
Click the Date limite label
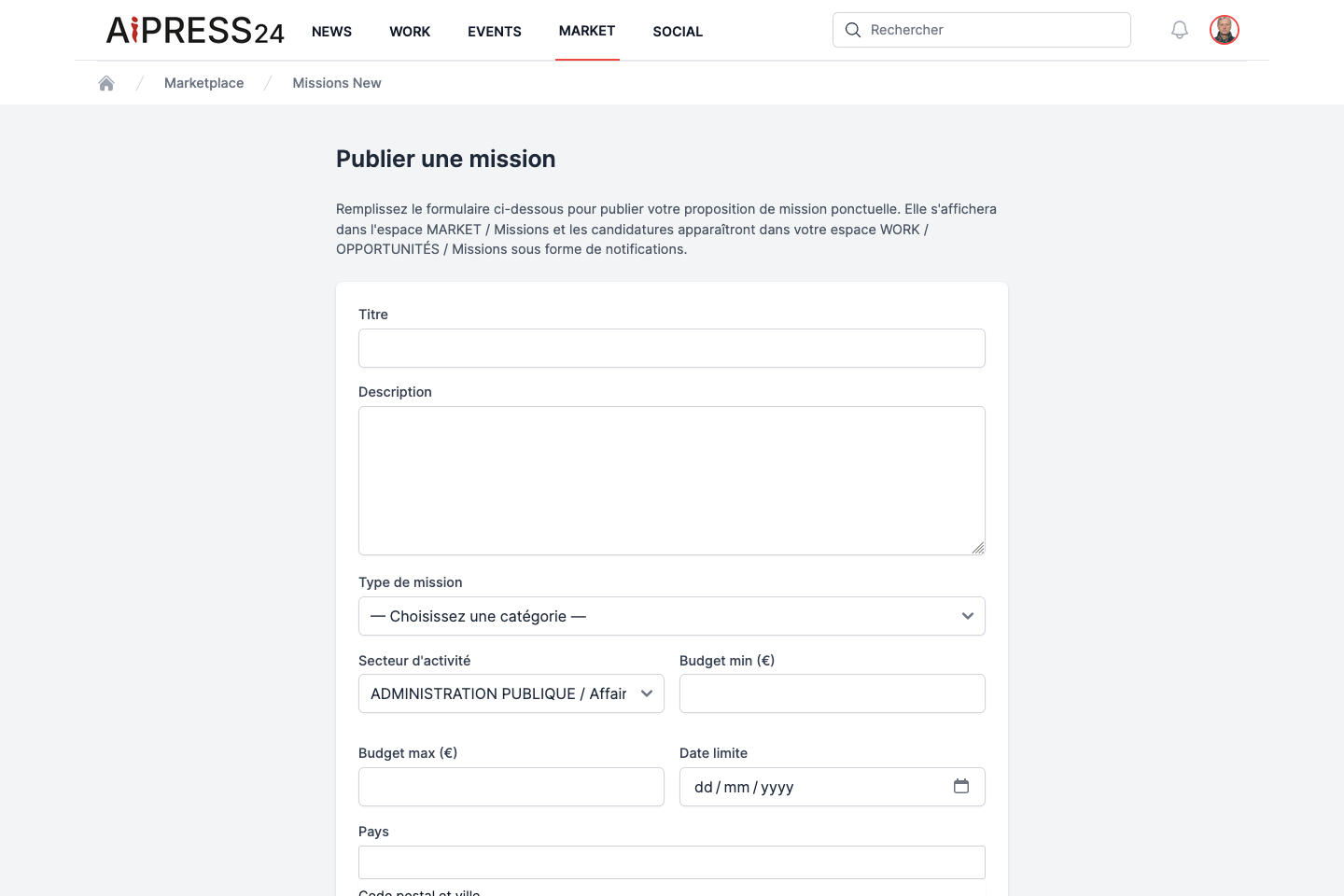click(713, 753)
